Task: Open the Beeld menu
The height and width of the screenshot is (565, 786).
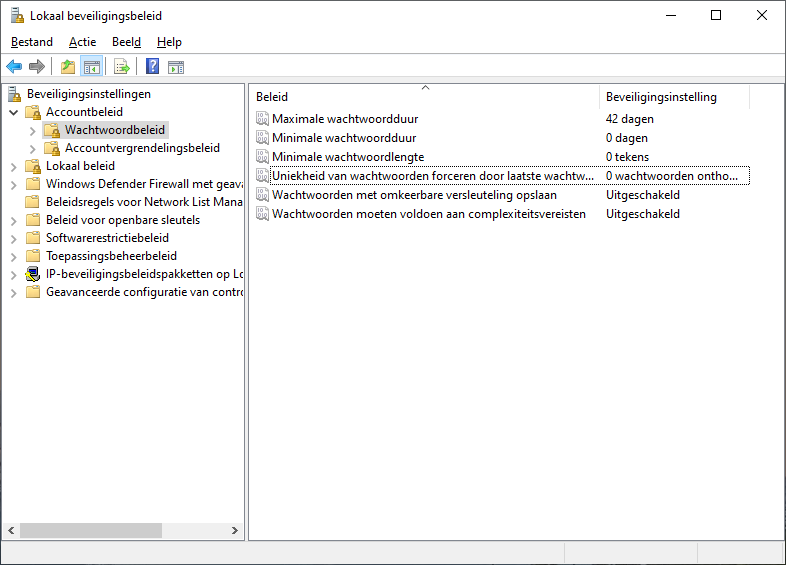Action: point(126,42)
